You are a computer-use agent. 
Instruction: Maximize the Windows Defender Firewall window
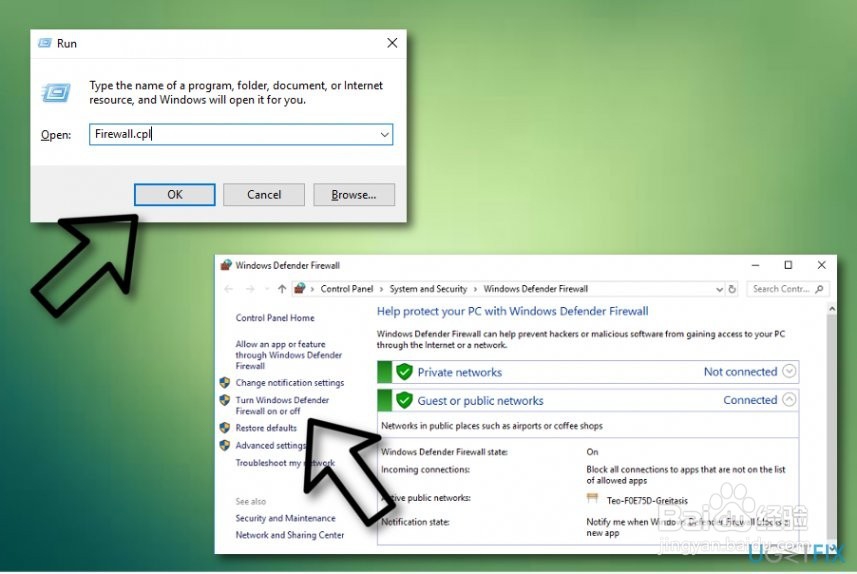point(788,265)
